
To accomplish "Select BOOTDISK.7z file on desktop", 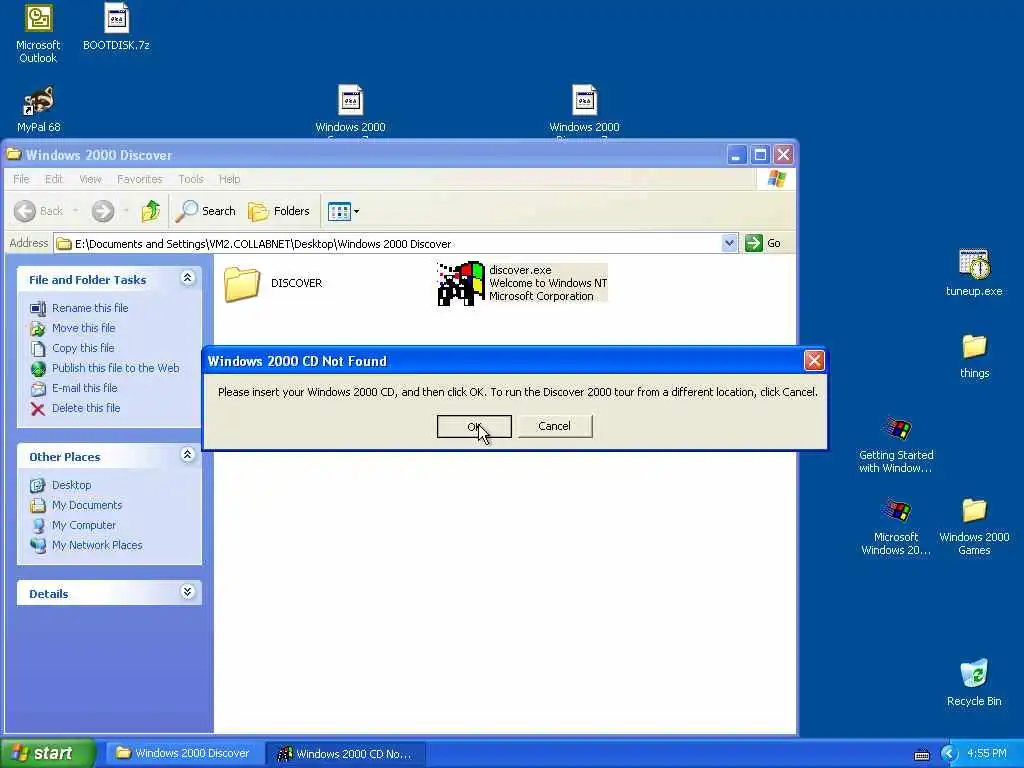I will tap(116, 27).
